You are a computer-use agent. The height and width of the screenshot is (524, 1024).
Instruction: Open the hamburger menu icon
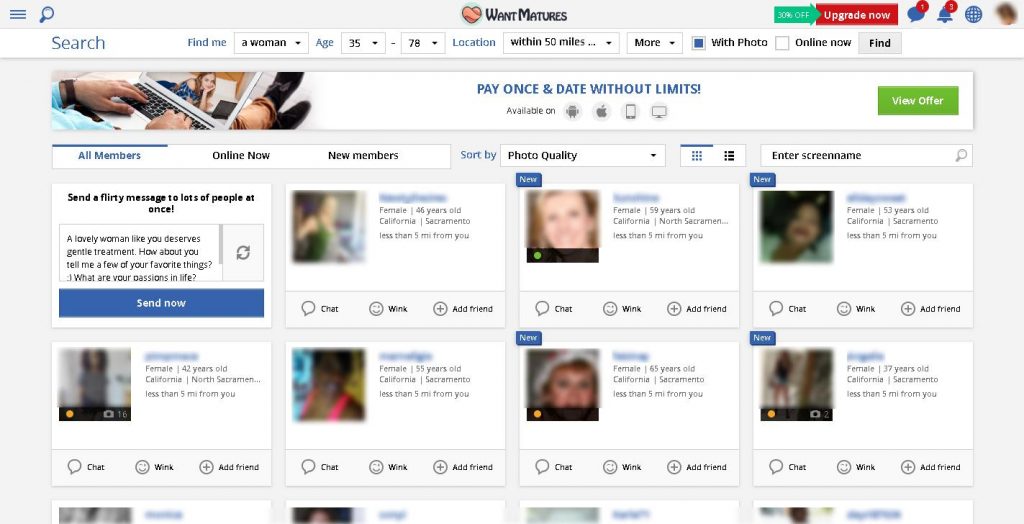[18, 14]
